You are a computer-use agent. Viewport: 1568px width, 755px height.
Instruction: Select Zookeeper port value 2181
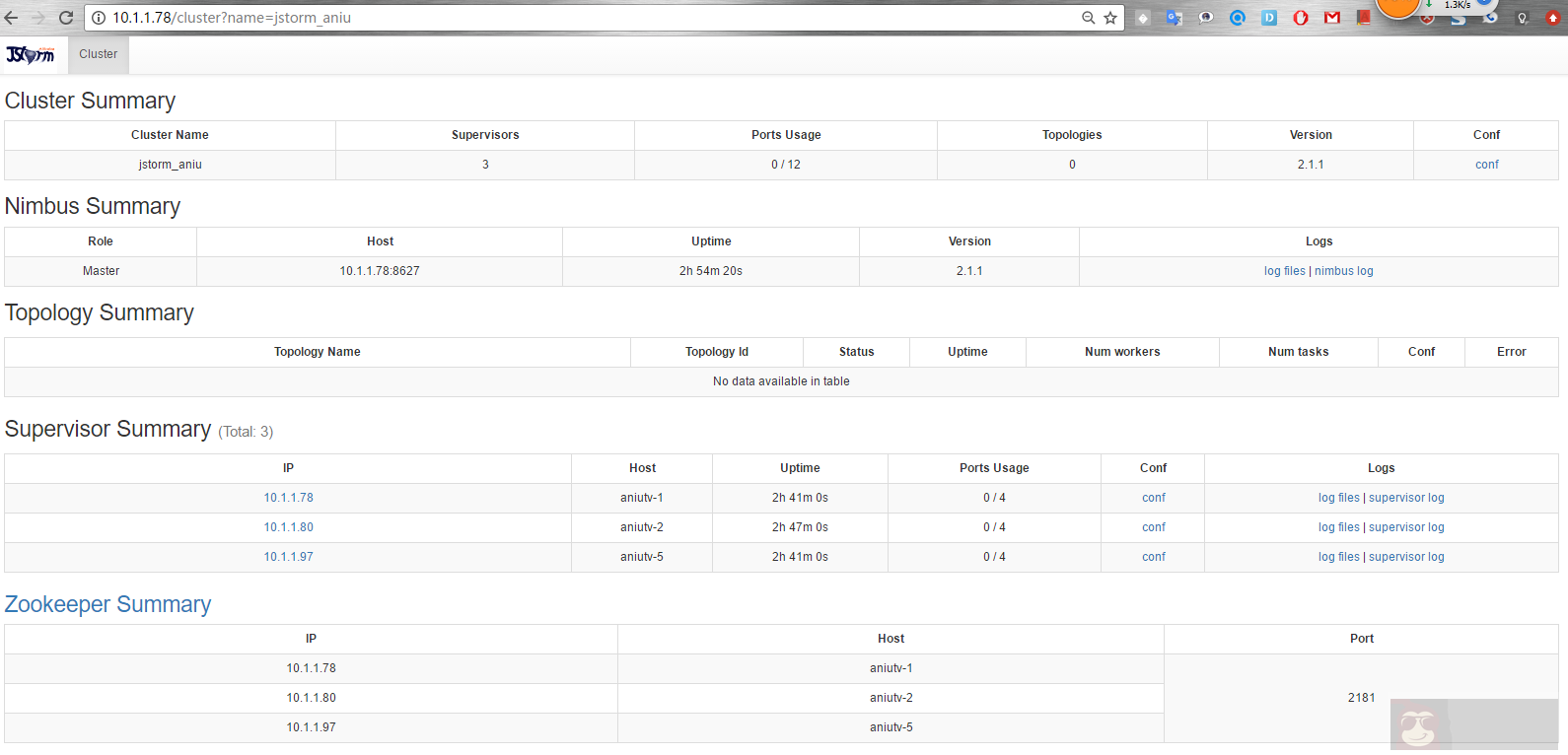tap(1362, 698)
